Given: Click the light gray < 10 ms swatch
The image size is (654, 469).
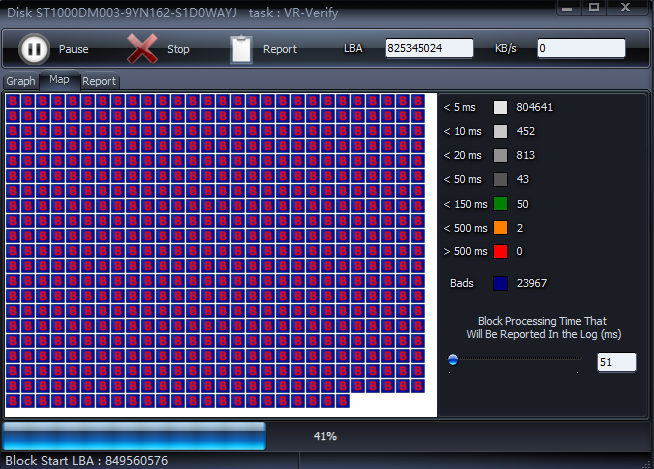Looking at the screenshot, I should pyautogui.click(x=500, y=131).
